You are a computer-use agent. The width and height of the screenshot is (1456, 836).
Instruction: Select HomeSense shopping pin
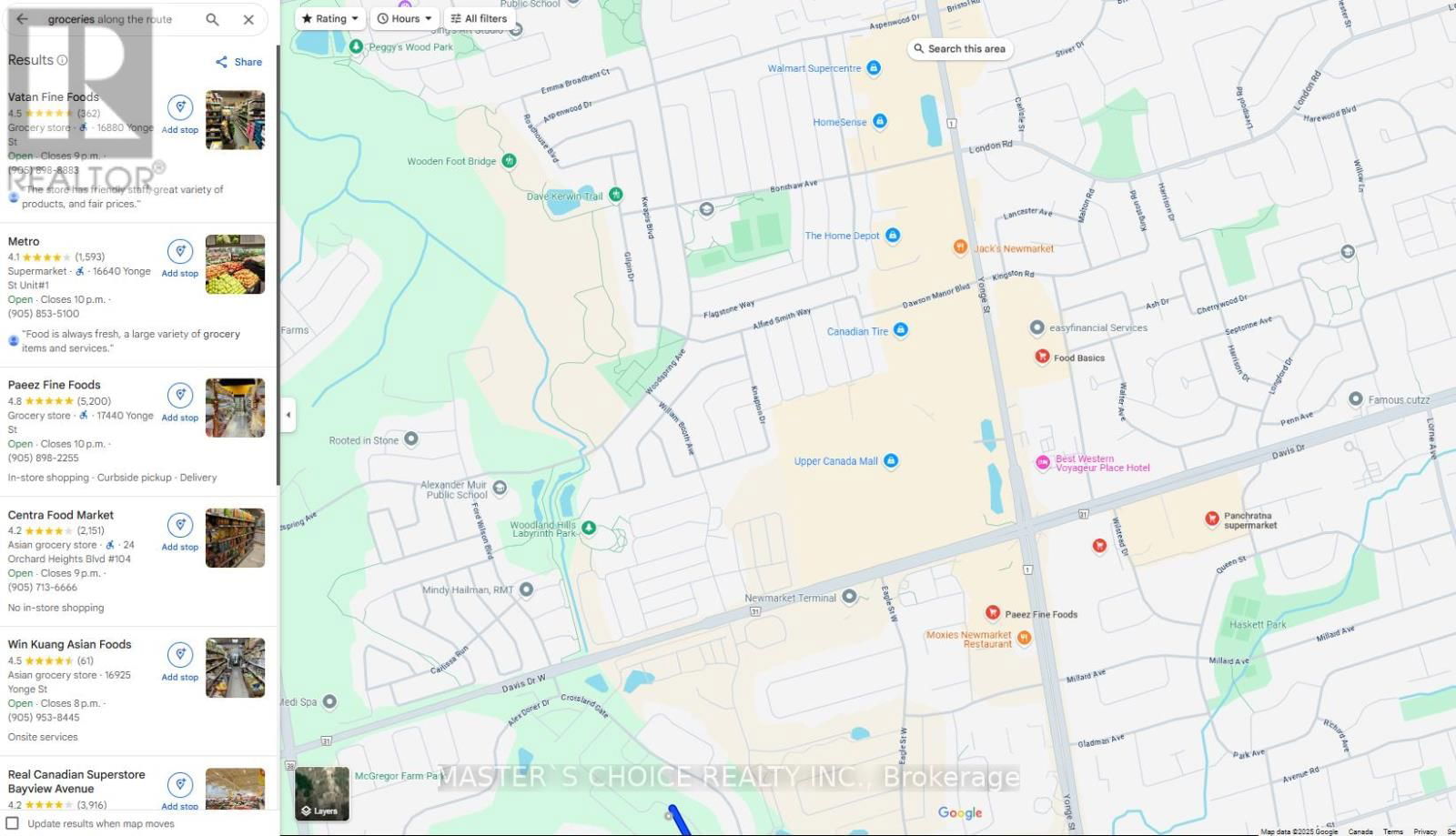coord(879,121)
